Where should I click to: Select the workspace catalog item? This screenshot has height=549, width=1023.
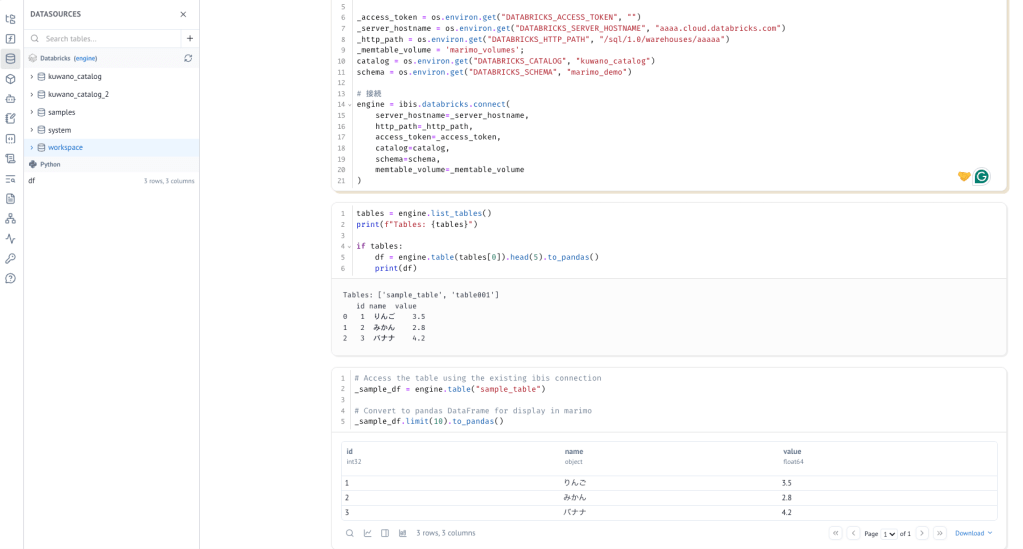pyautogui.click(x=65, y=148)
